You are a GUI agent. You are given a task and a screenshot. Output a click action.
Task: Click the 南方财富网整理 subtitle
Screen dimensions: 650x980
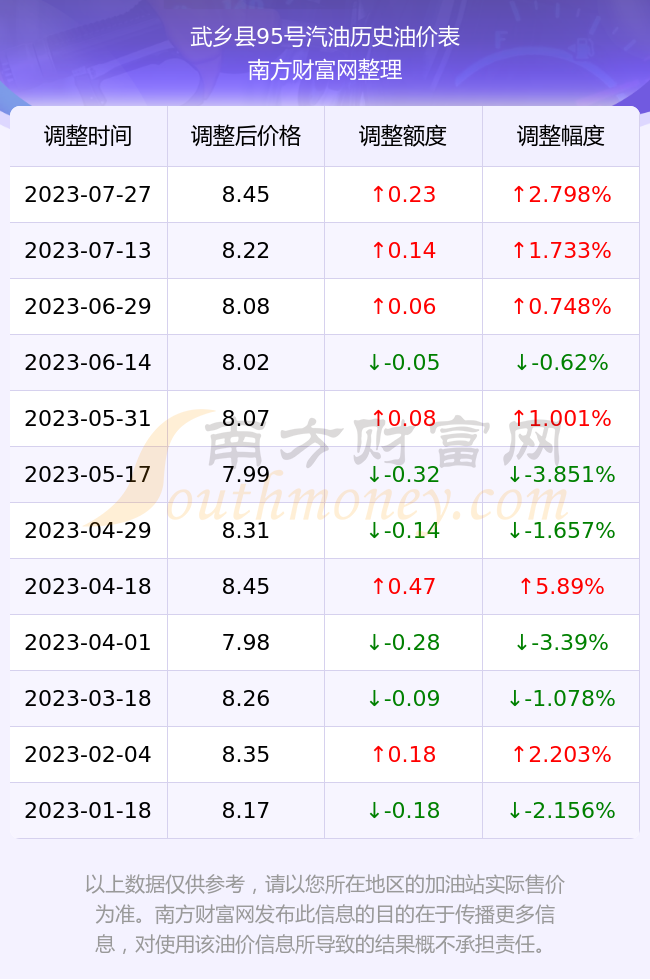pos(325,69)
